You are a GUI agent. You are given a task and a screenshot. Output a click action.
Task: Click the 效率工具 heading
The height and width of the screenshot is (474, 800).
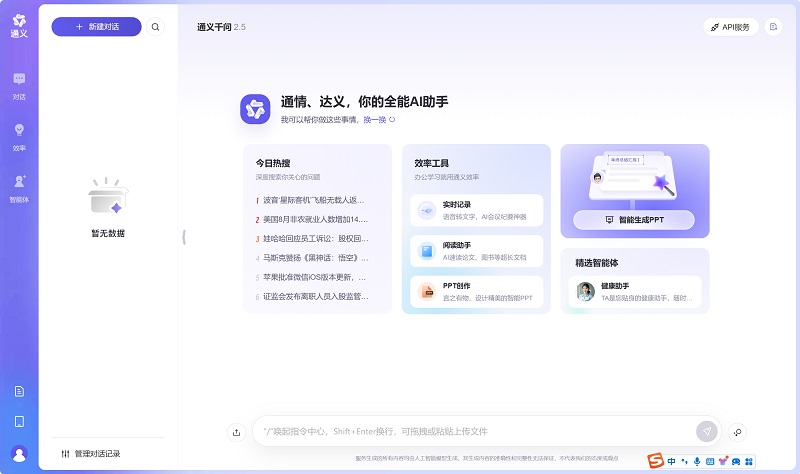[432, 163]
